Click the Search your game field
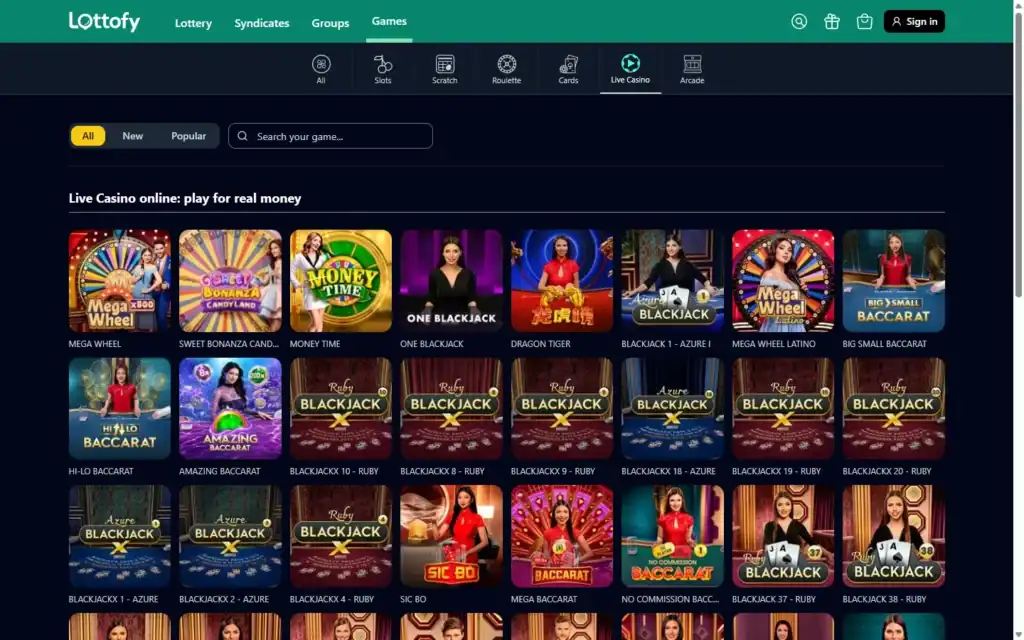This screenshot has height=640, width=1024. (x=330, y=136)
